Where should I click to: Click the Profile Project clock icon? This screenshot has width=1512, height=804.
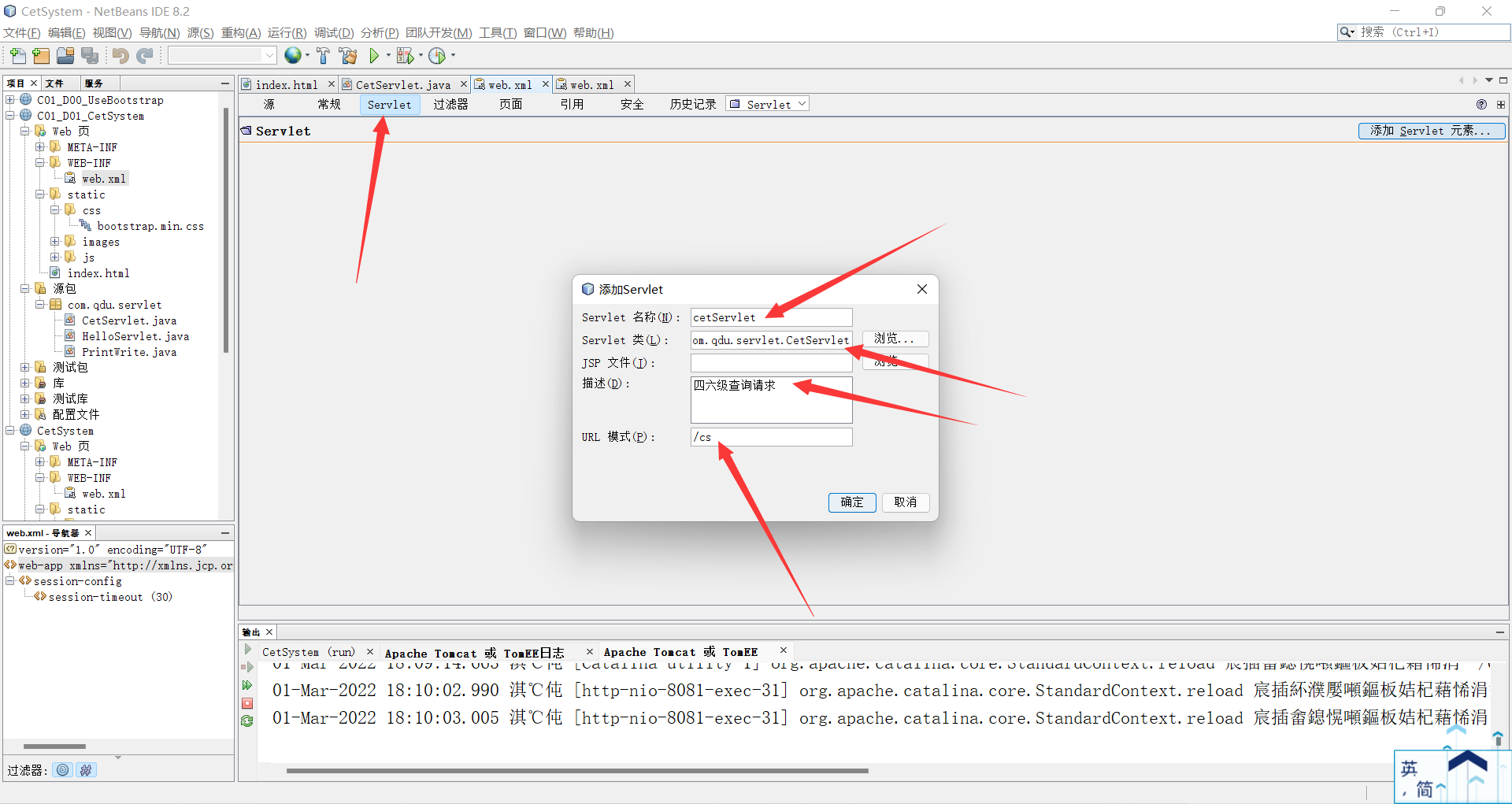tap(437, 55)
